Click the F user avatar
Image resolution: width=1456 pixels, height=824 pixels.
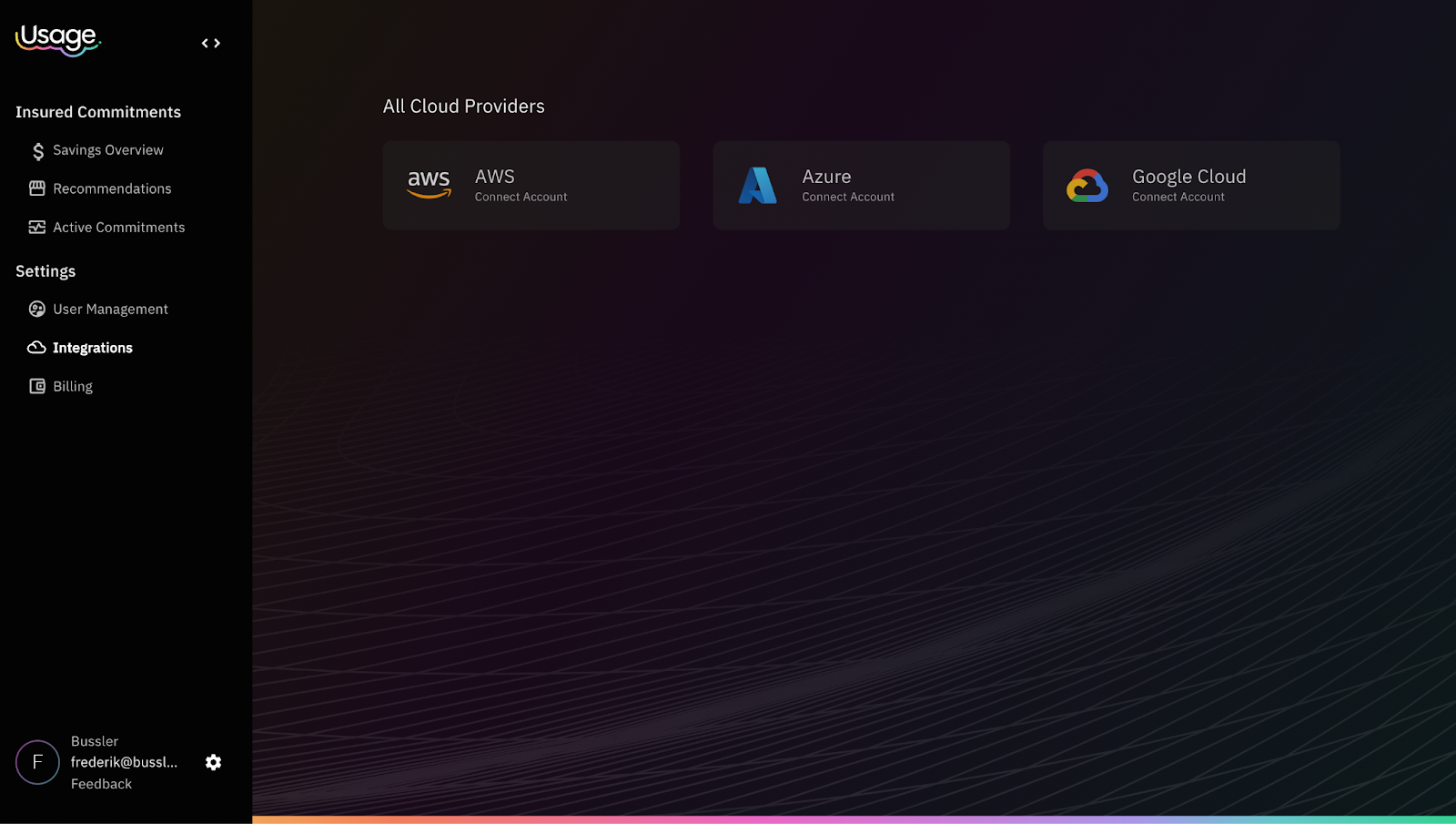click(37, 762)
